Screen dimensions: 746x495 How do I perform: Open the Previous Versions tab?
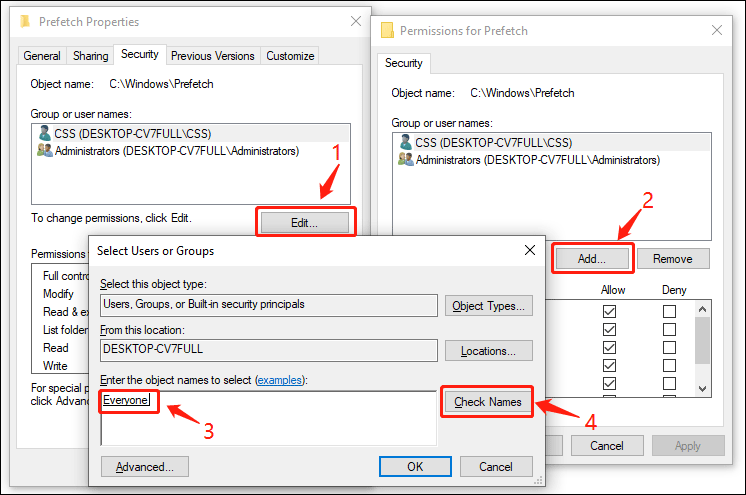pyautogui.click(x=214, y=56)
